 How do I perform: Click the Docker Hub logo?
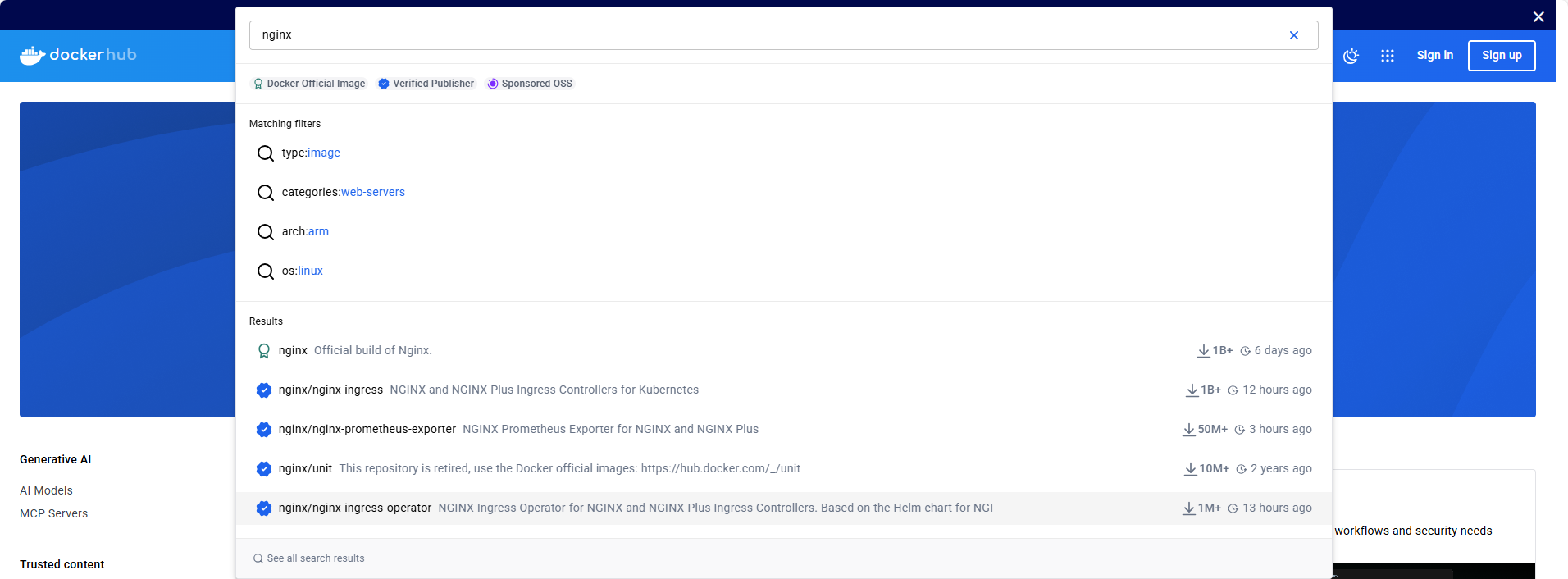[x=78, y=55]
